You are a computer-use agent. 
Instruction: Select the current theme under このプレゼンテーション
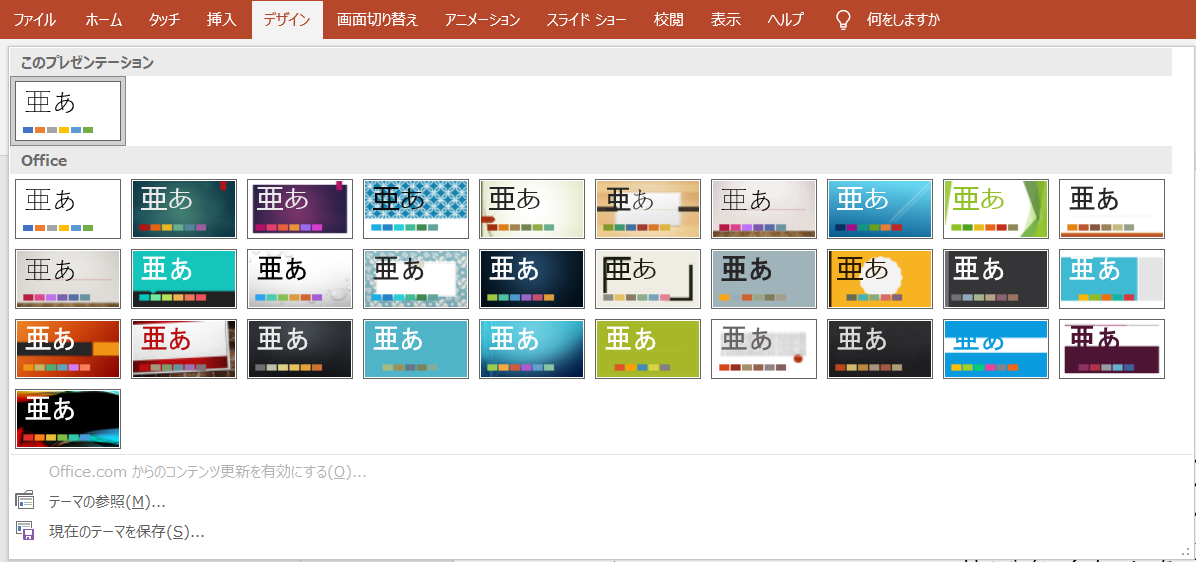tap(68, 111)
